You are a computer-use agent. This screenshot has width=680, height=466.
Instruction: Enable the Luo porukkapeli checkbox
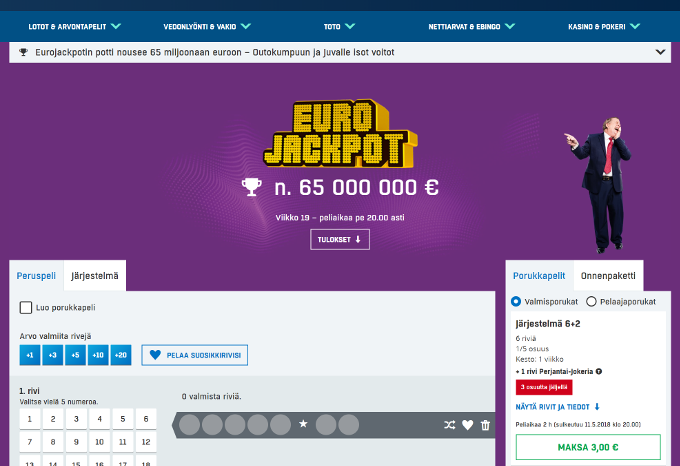click(x=26, y=308)
